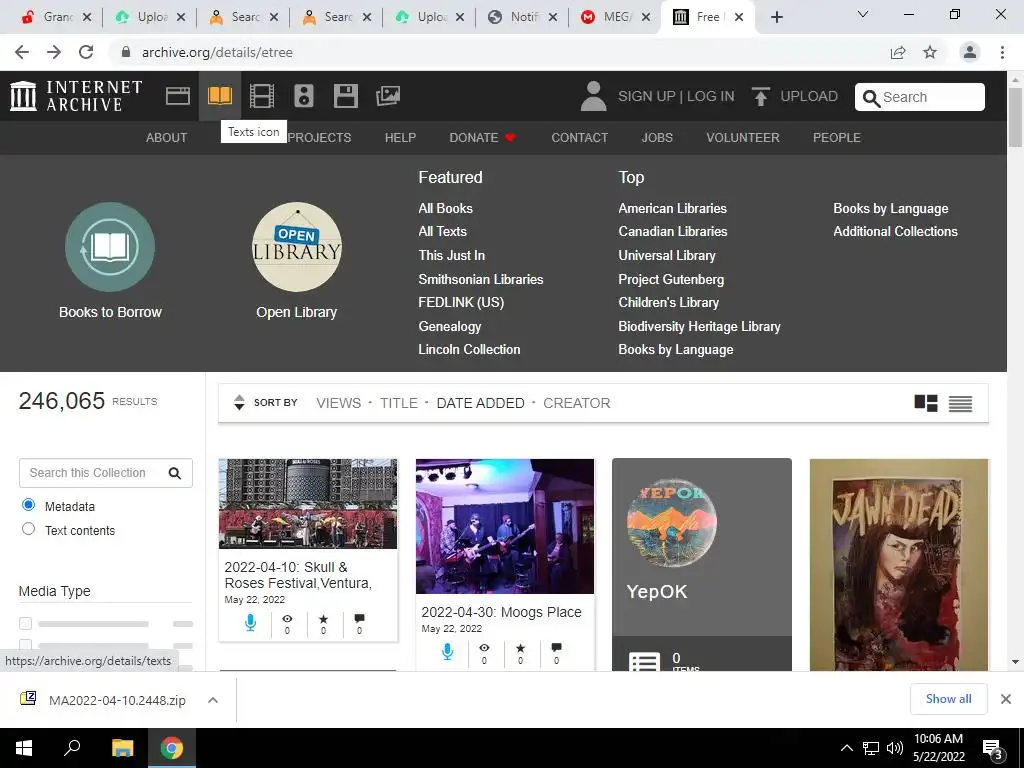
Task: Open the Chrome profile icon
Action: coord(970,52)
